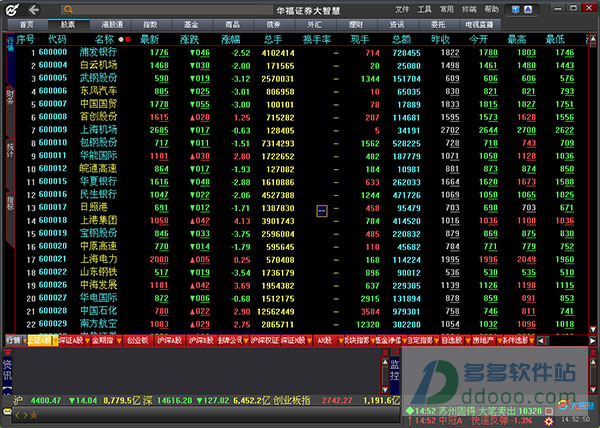Open dropdown arrow next to 金期指 tab

tap(119, 340)
